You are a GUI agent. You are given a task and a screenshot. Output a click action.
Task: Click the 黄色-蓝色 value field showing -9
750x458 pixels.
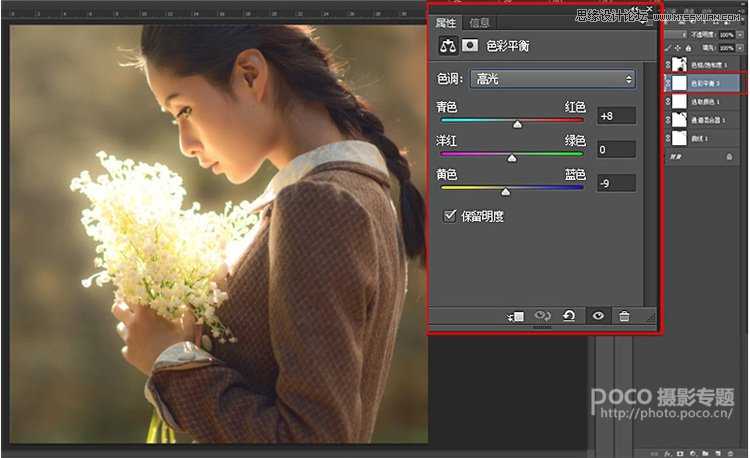click(x=616, y=183)
